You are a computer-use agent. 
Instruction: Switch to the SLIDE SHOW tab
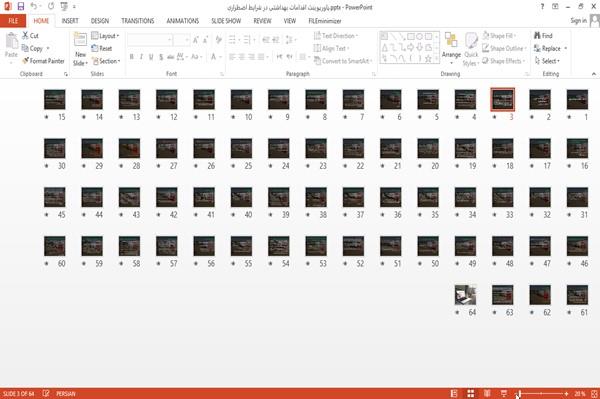[x=226, y=21]
